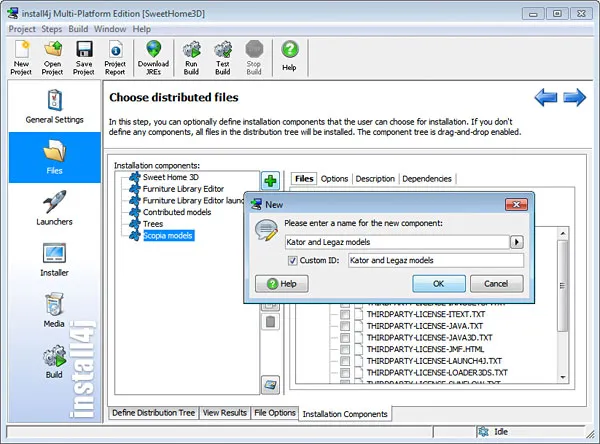
Task: Switch to the Files tab of component
Action: (304, 179)
